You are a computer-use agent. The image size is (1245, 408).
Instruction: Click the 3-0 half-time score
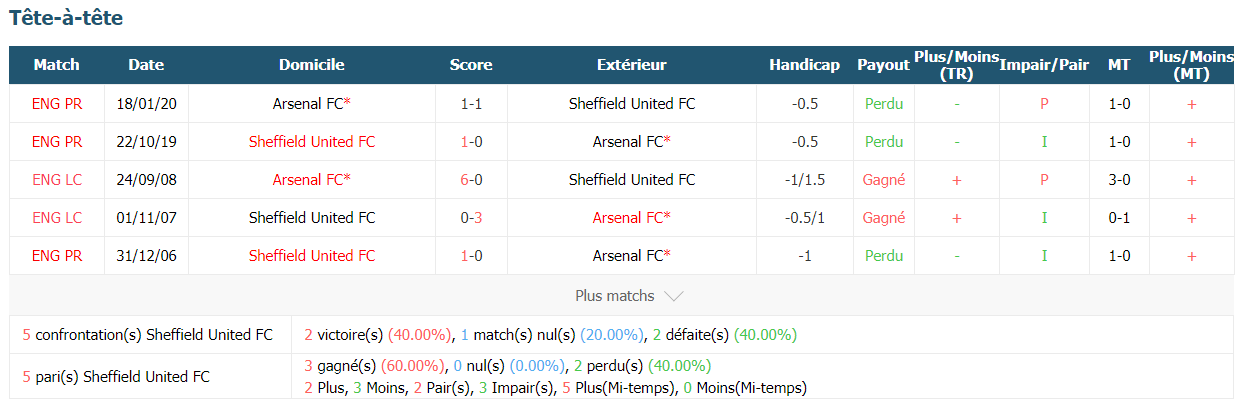[1119, 179]
